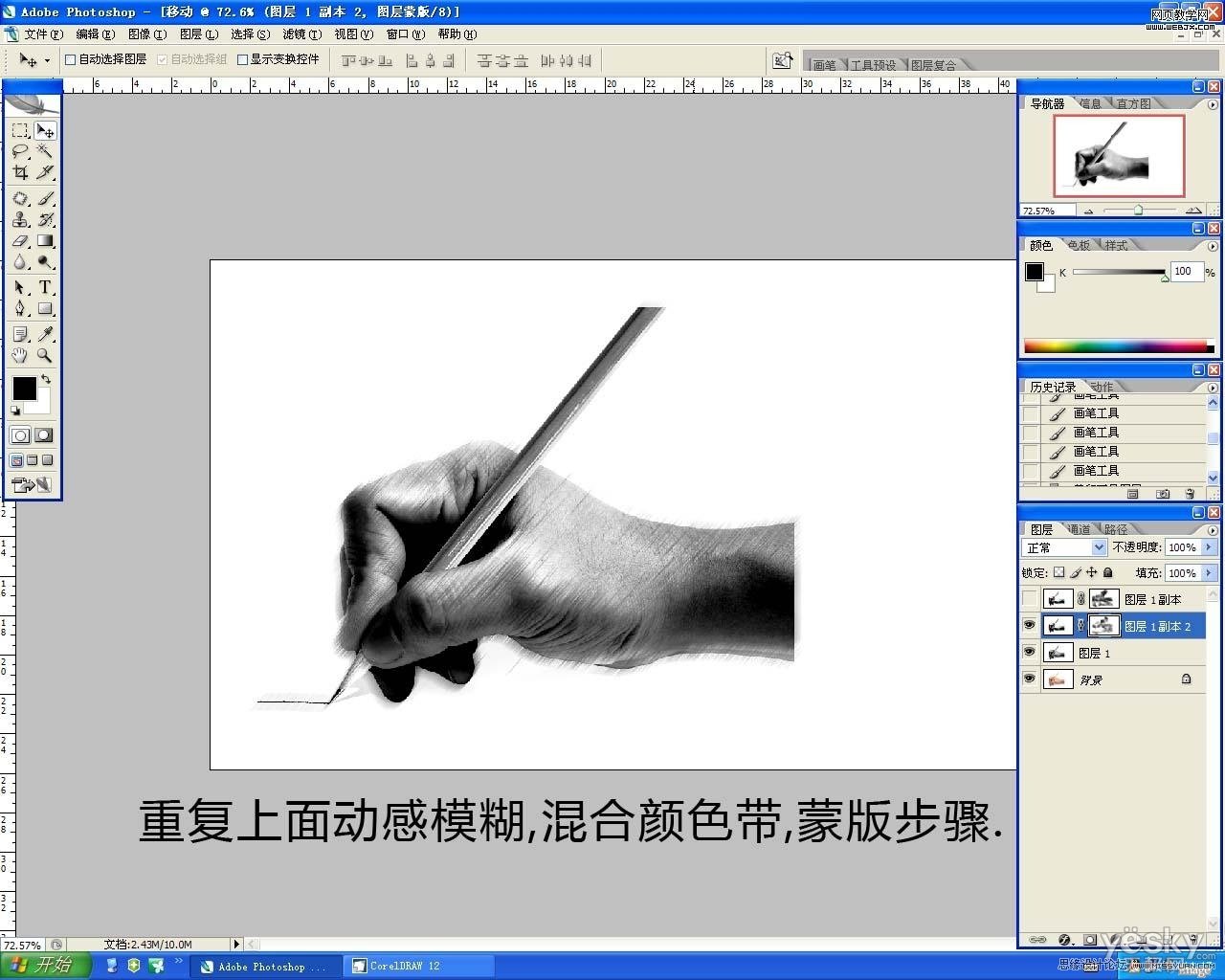1225x980 pixels.
Task: Select the Move tool in the toolbox
Action: pos(45,130)
